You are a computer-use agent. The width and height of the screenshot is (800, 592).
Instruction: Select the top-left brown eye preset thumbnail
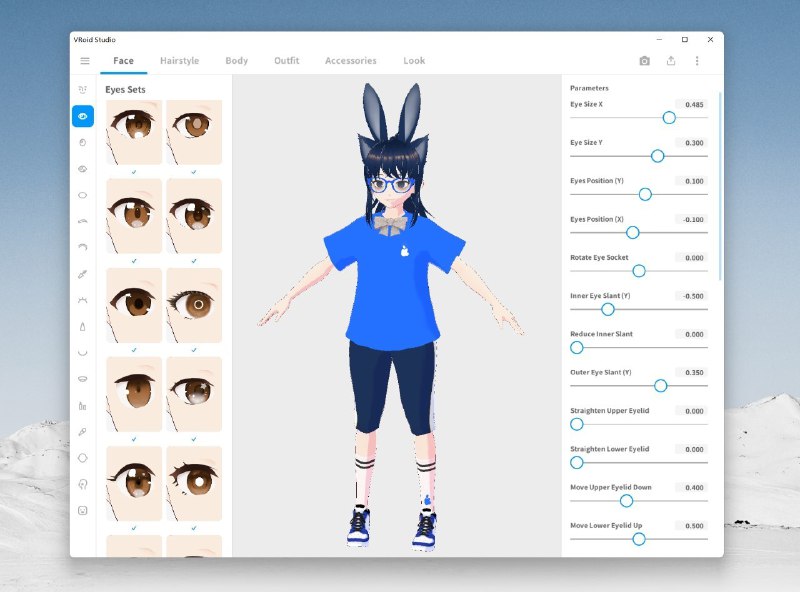[x=133, y=133]
